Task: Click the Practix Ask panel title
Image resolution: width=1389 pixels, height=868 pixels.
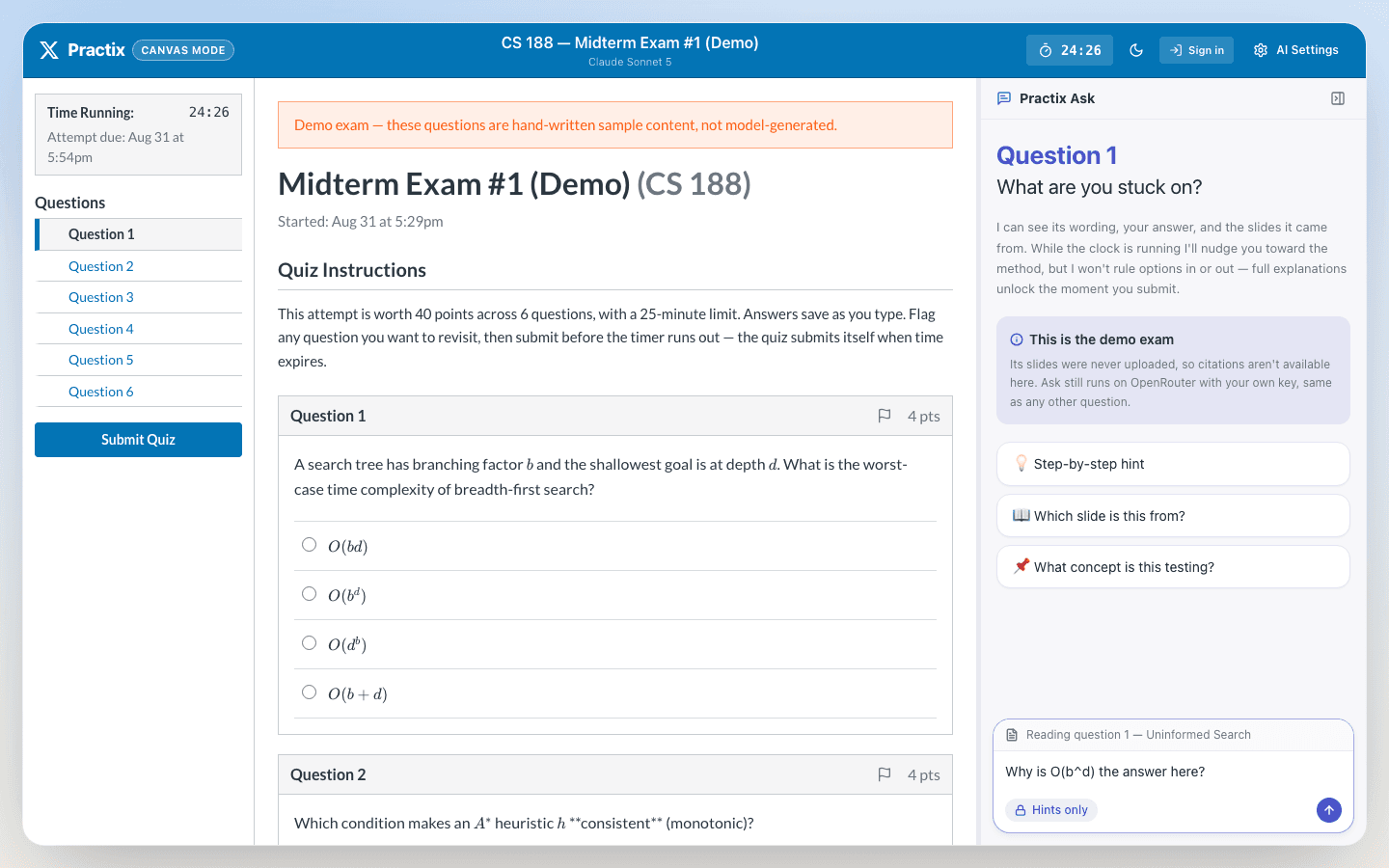Action: (1057, 98)
